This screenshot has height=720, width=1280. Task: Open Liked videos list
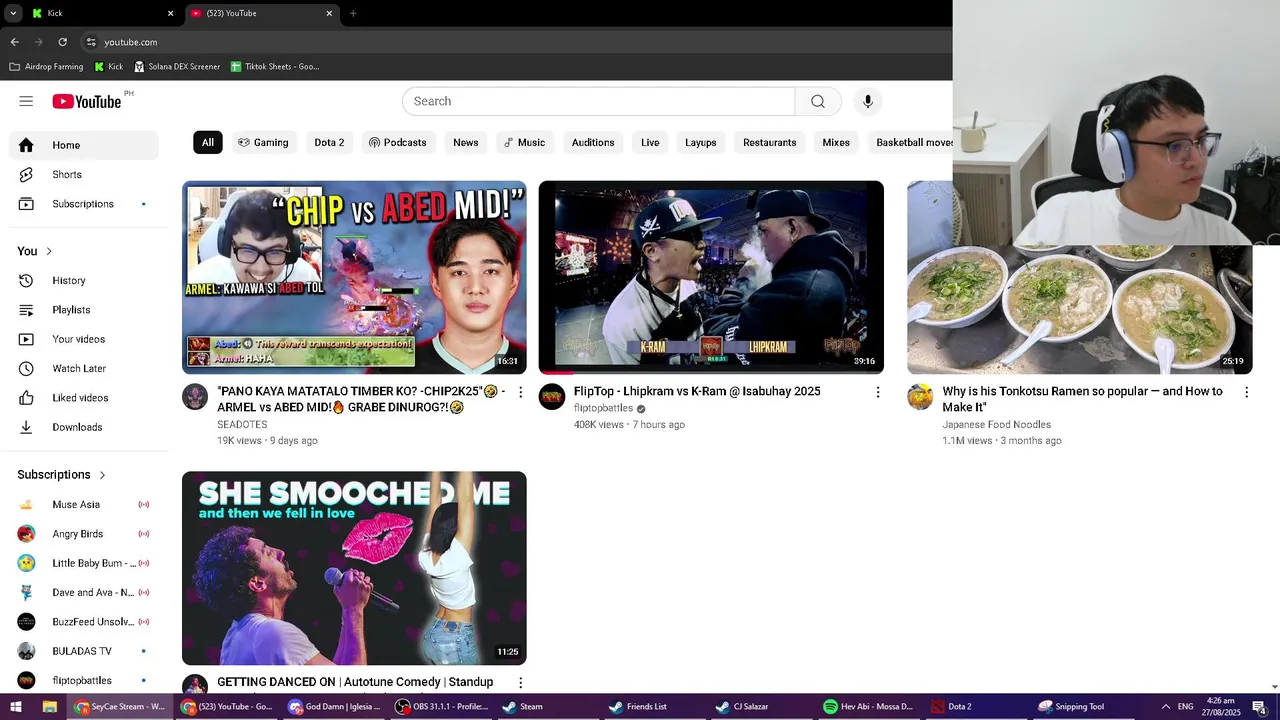(x=84, y=398)
